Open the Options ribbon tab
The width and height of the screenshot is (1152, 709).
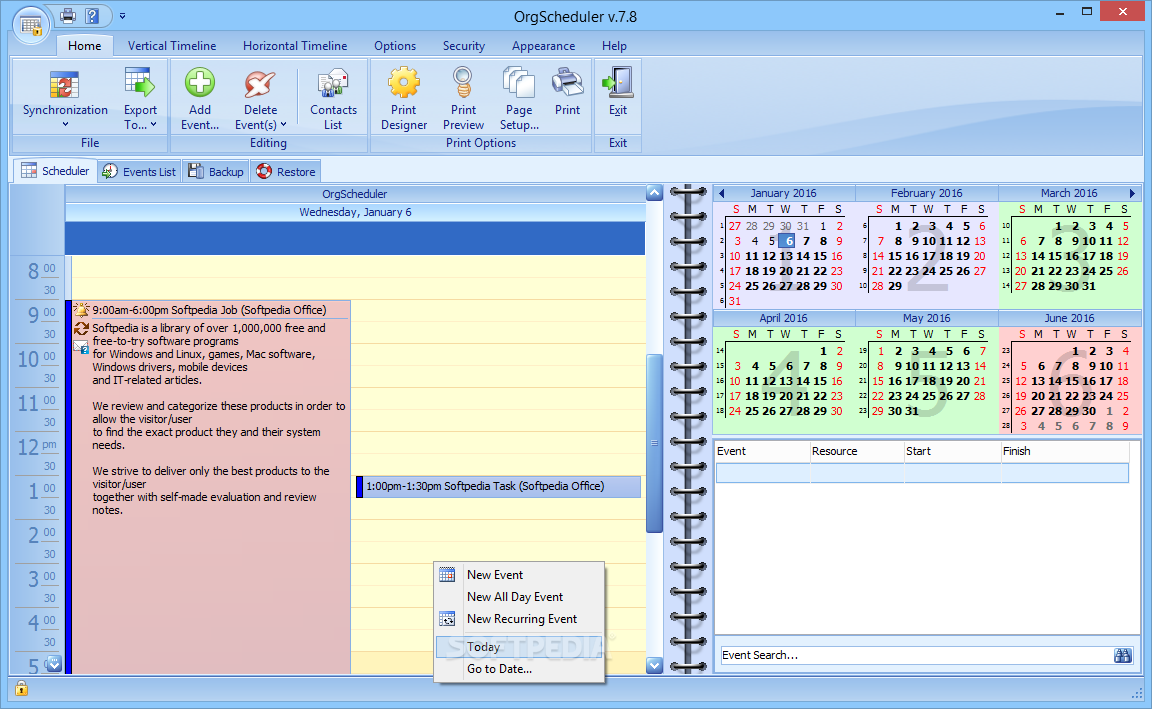[395, 46]
